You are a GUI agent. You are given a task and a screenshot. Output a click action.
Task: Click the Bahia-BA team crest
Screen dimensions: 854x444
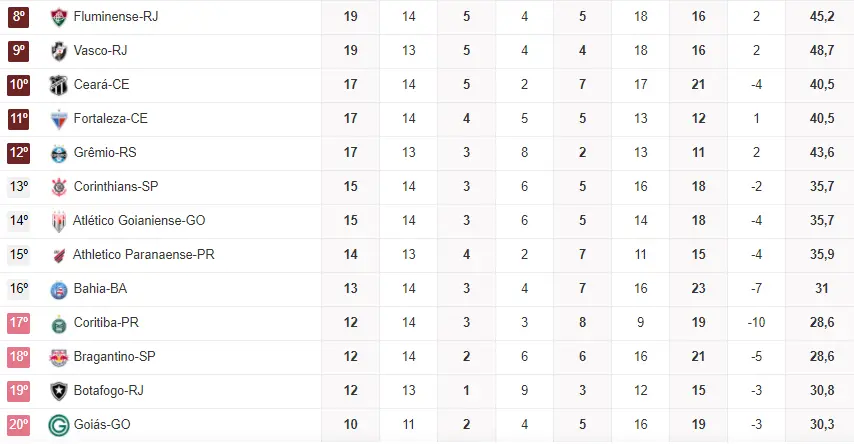click(58, 289)
